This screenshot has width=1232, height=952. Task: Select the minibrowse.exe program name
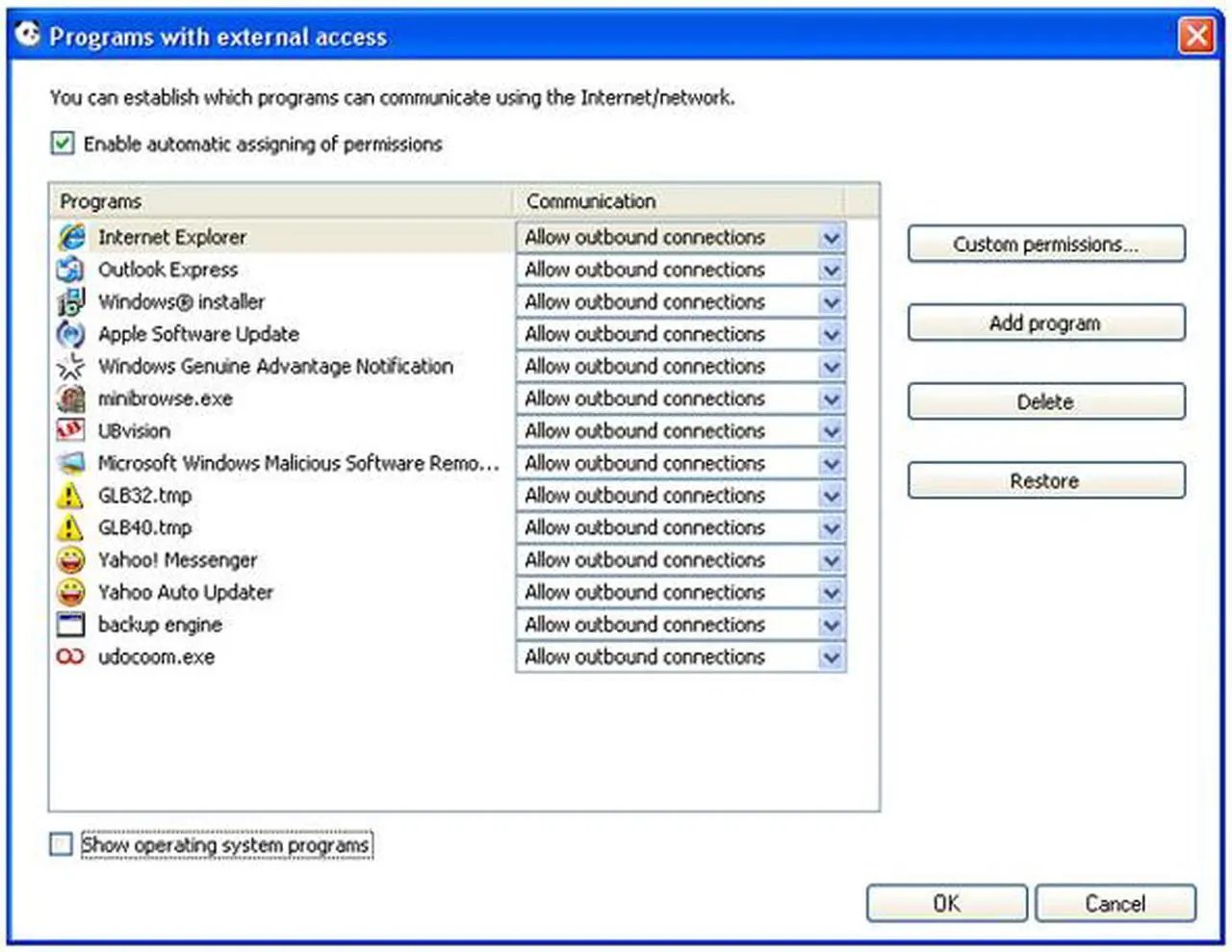tap(166, 399)
